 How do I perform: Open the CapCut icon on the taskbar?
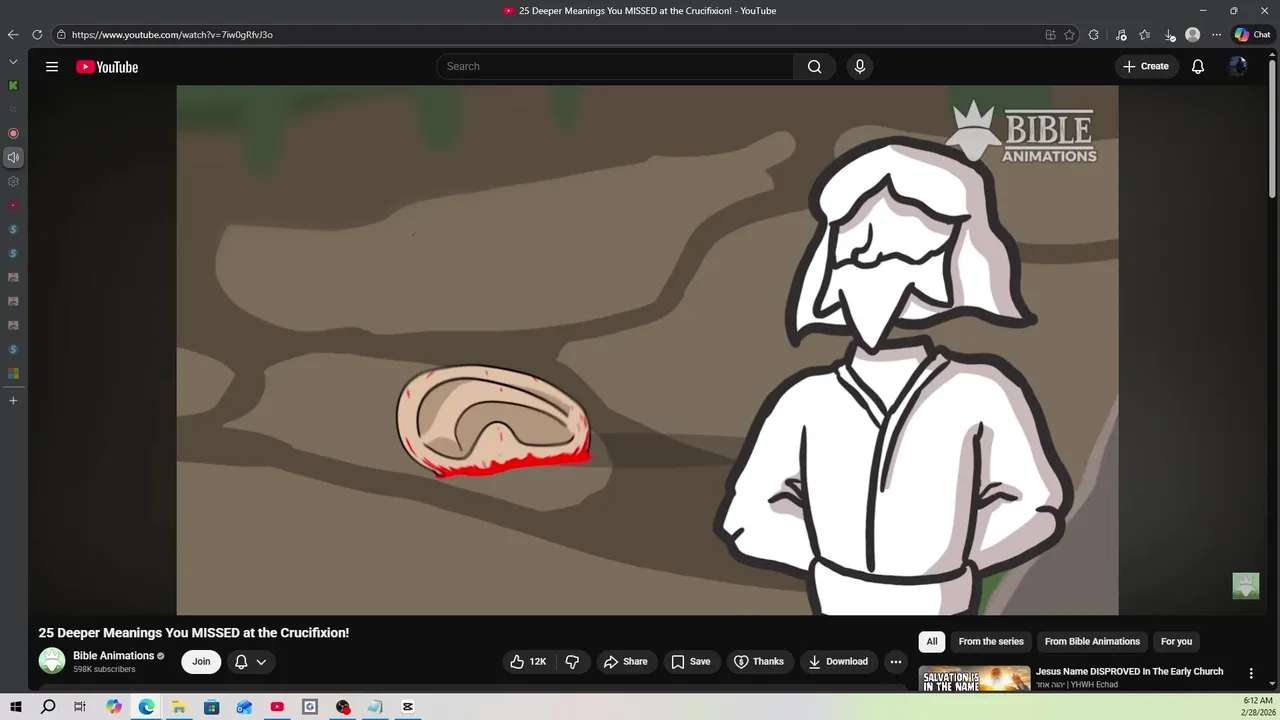pos(408,707)
